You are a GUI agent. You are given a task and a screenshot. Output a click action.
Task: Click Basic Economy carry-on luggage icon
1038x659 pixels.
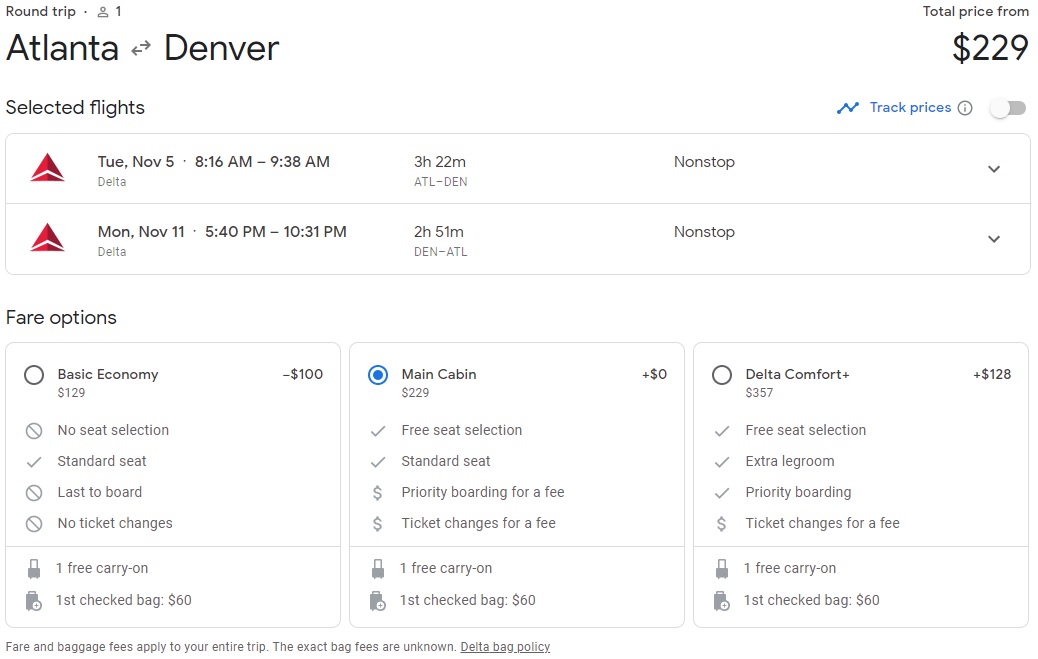[34, 568]
